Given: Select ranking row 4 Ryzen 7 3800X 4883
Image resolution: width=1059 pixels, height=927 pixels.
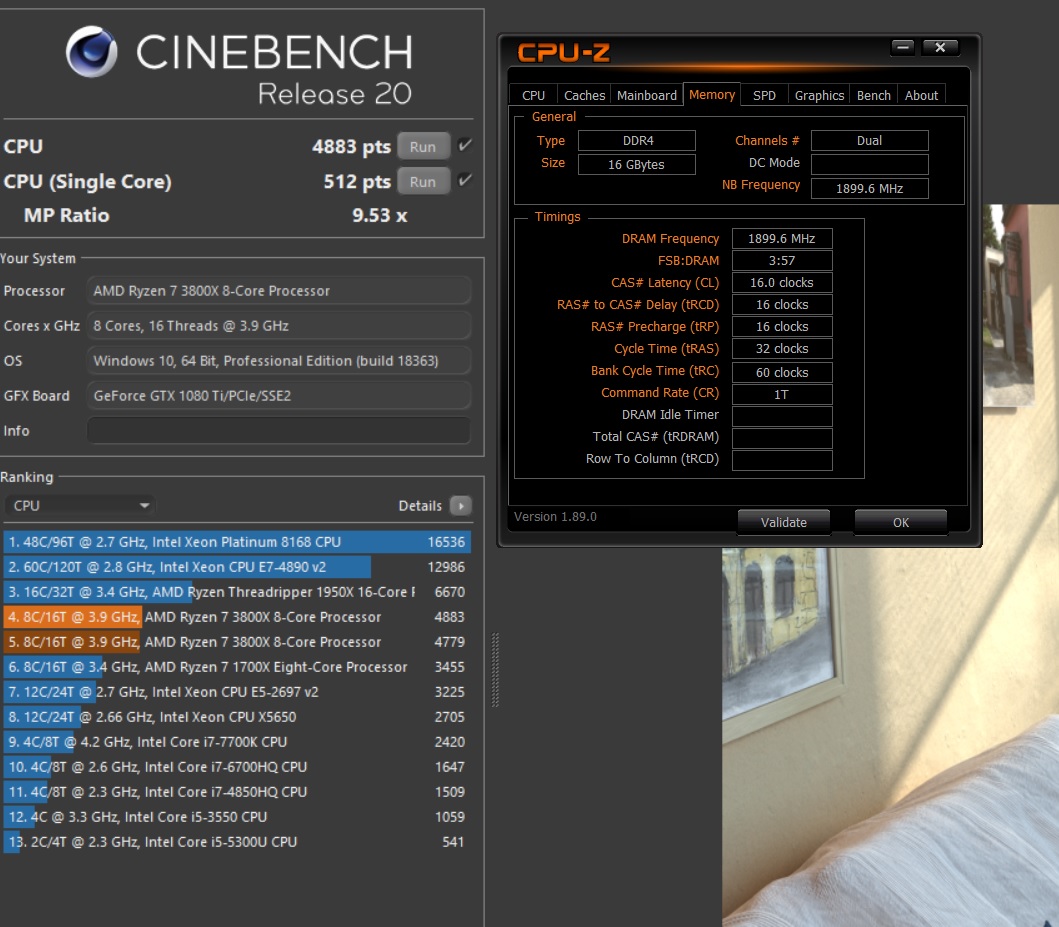Looking at the screenshot, I should [237, 617].
